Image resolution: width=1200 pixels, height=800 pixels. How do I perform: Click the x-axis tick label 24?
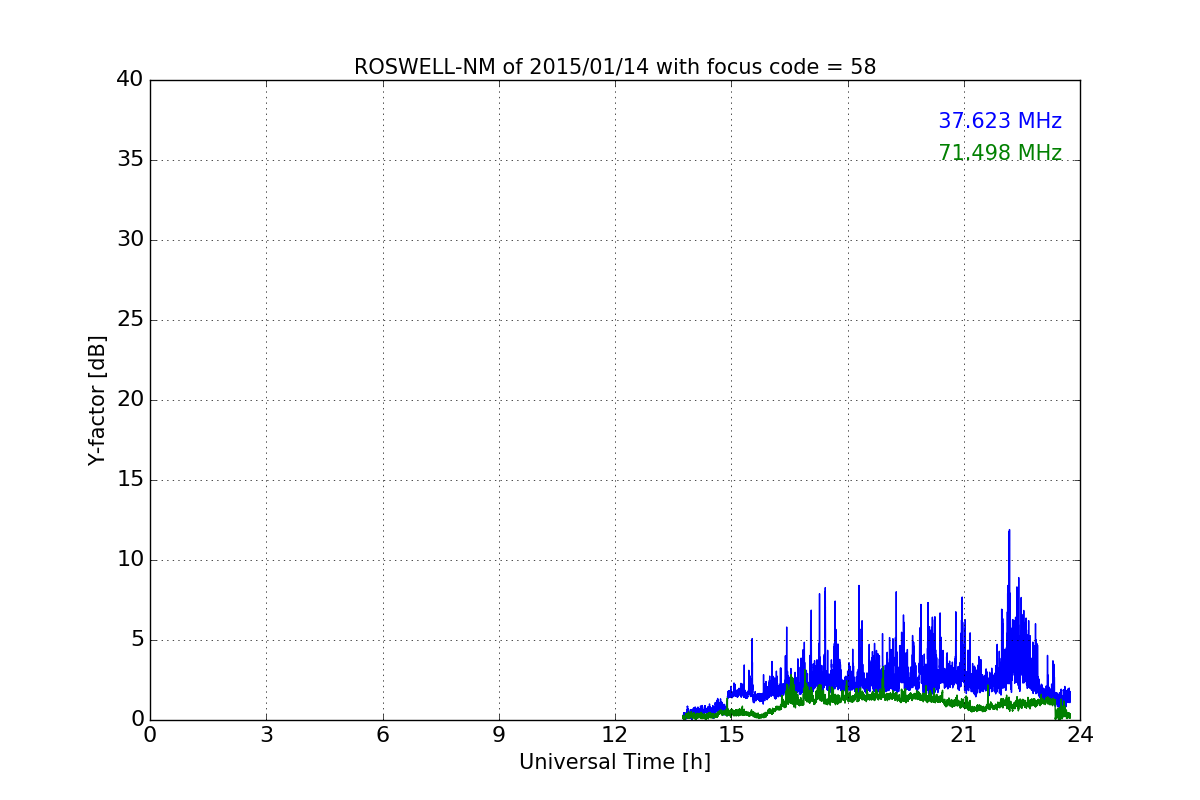(1080, 736)
